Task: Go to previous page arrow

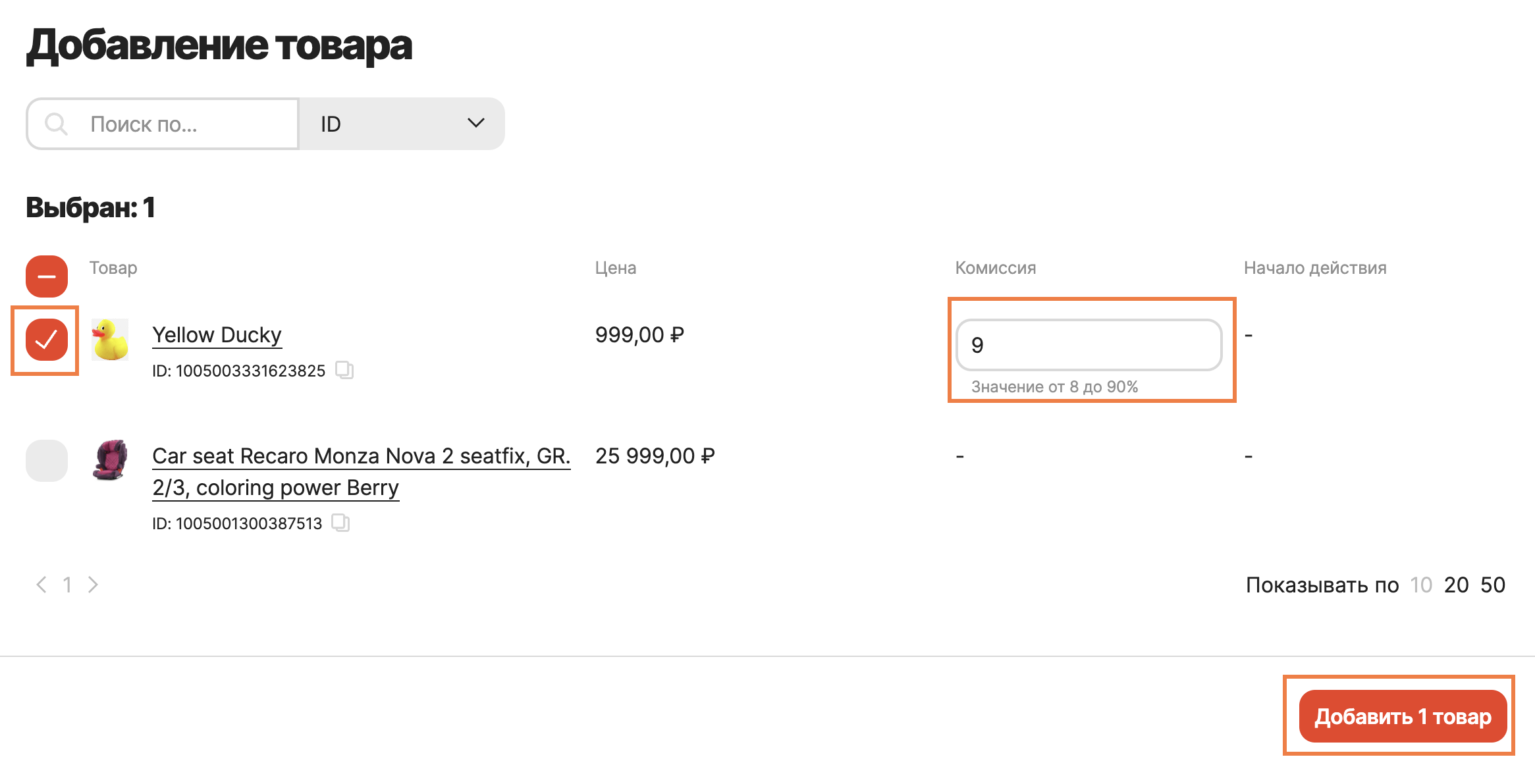Action: click(x=41, y=585)
